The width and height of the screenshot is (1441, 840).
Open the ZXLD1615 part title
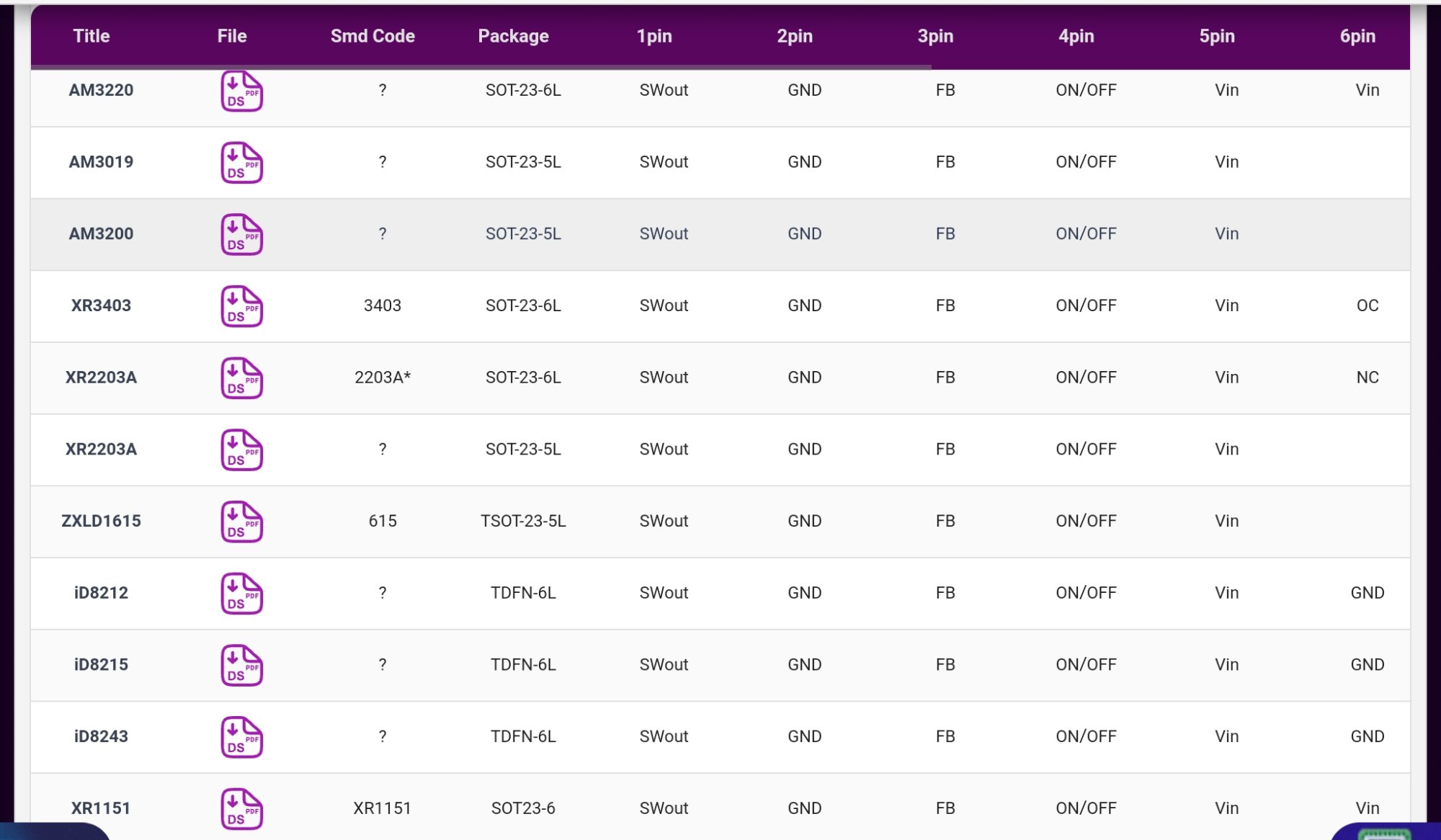coord(101,521)
